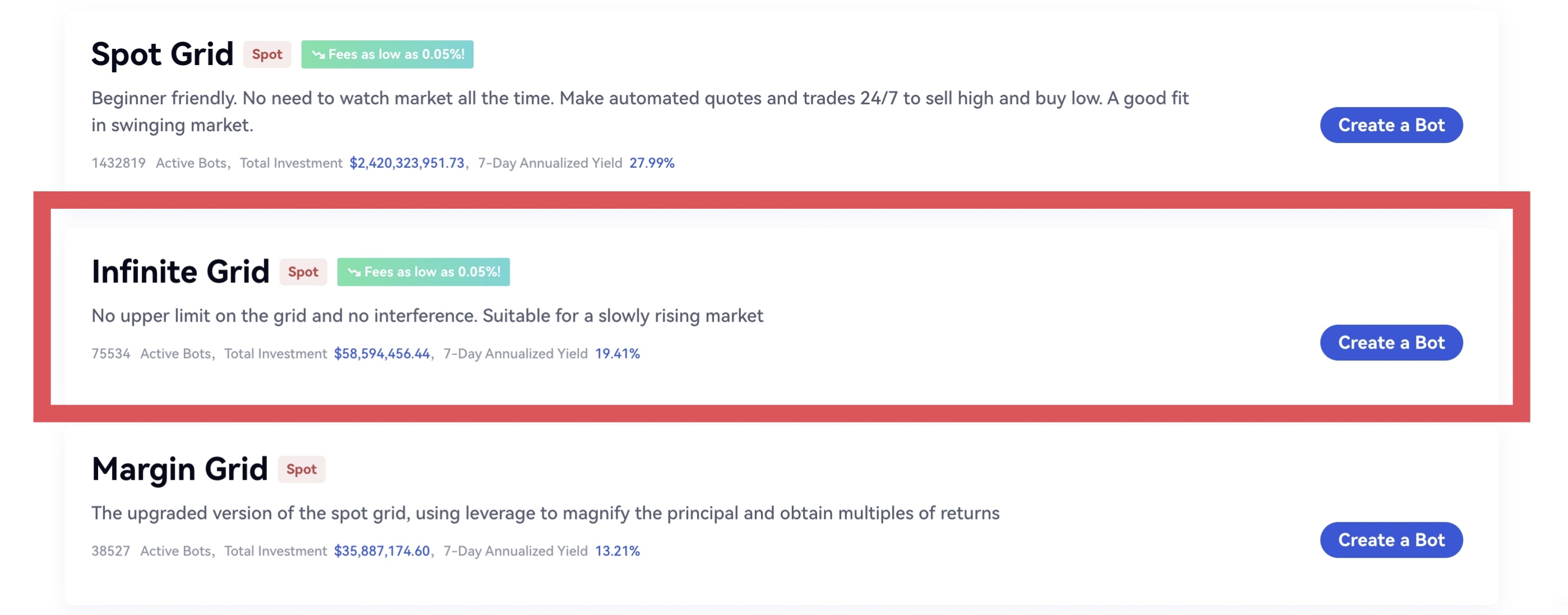
Task: Click the 19.41% annualized yield value
Action: click(x=617, y=354)
